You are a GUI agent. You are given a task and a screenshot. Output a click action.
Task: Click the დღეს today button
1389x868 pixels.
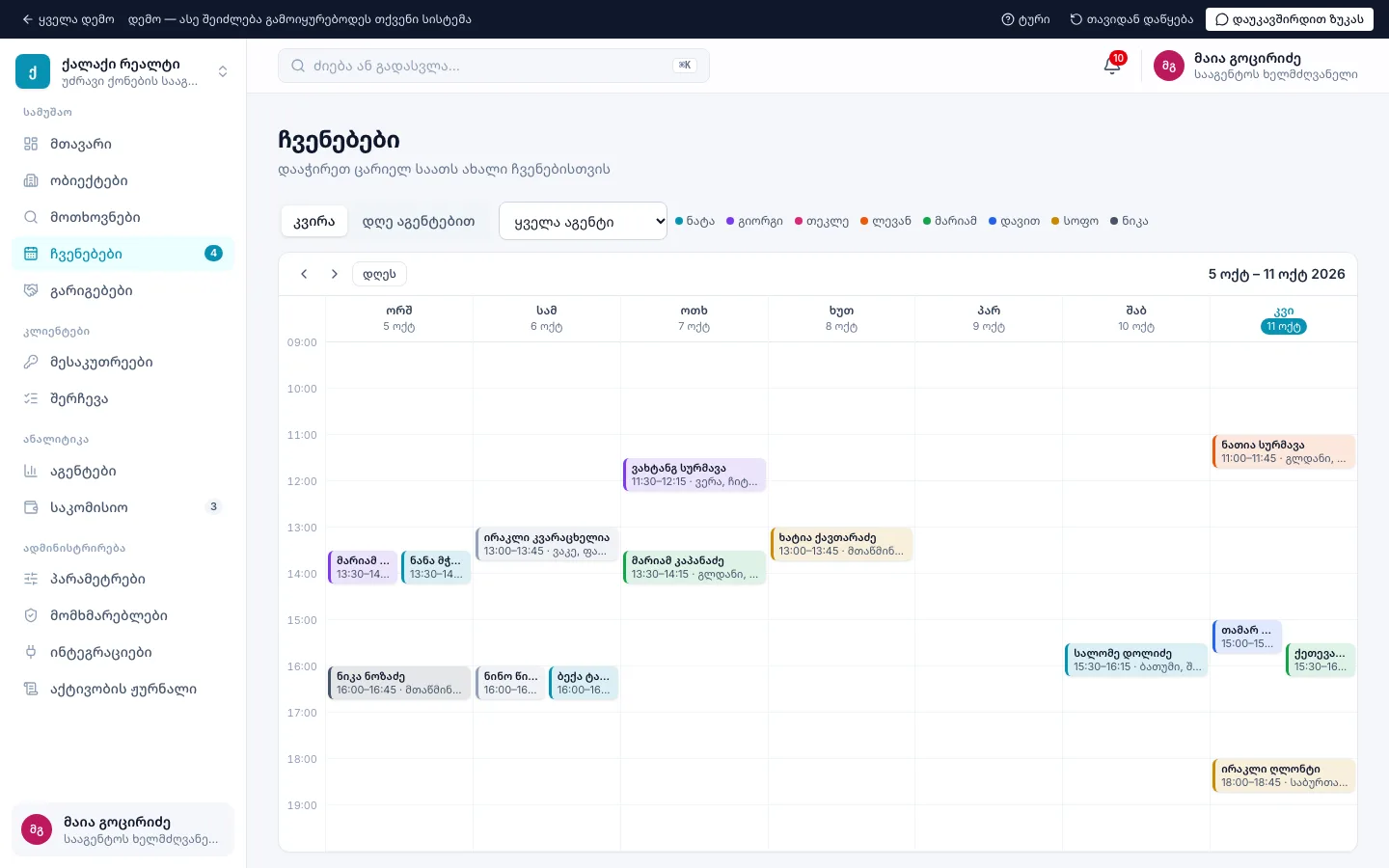pyautogui.click(x=380, y=274)
